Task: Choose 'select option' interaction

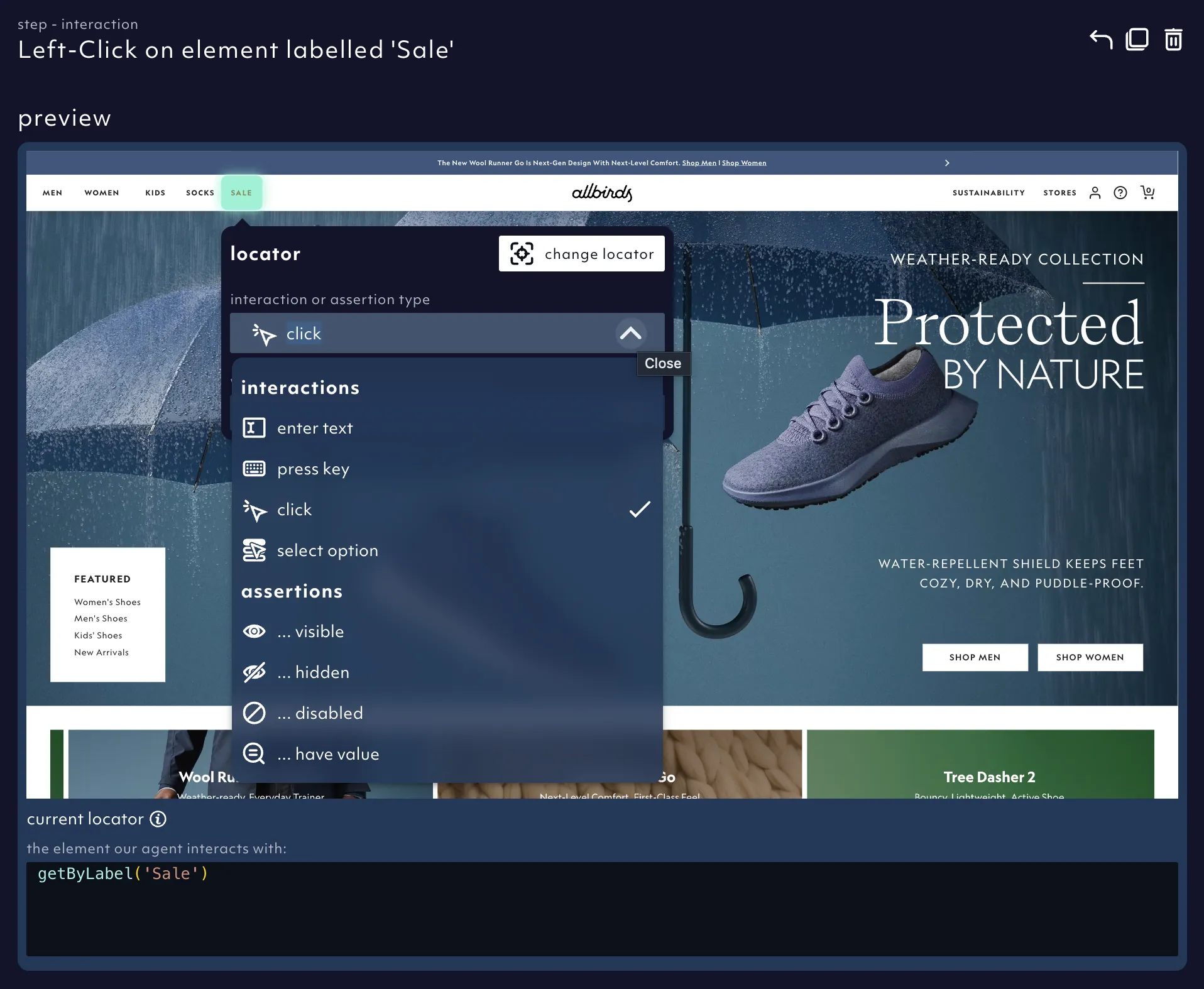Action: (x=327, y=550)
